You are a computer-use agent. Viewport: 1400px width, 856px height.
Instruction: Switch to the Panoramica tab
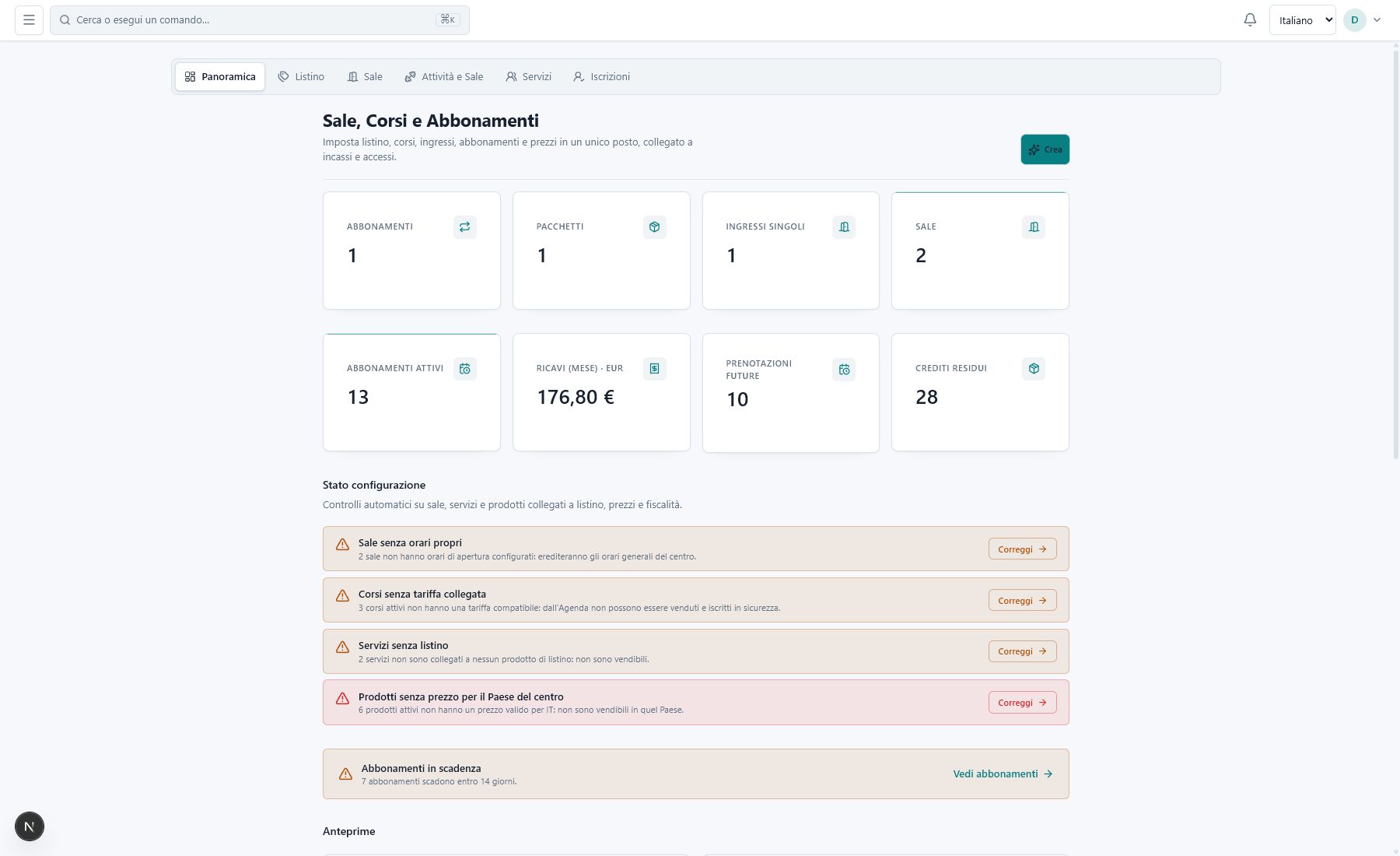point(220,77)
